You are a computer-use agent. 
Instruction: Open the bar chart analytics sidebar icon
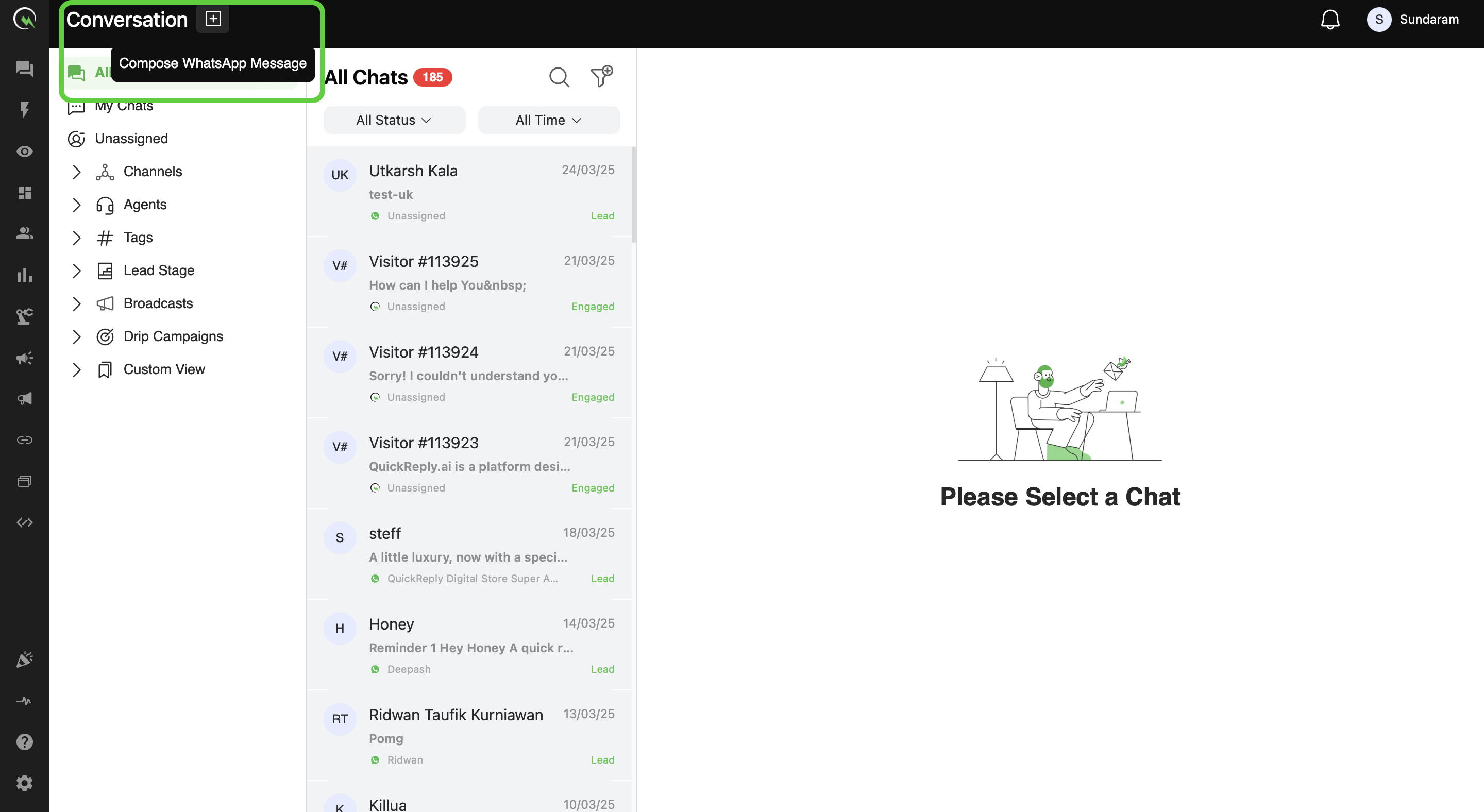(x=24, y=275)
